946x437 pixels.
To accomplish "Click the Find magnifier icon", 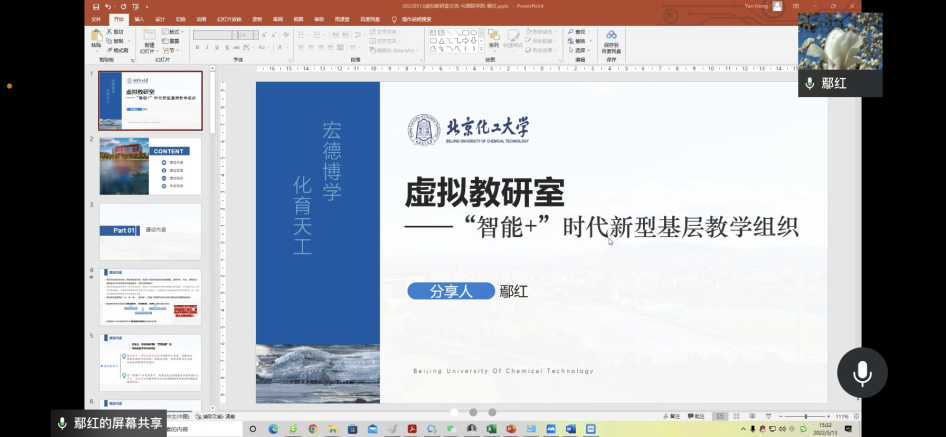I will coord(571,31).
